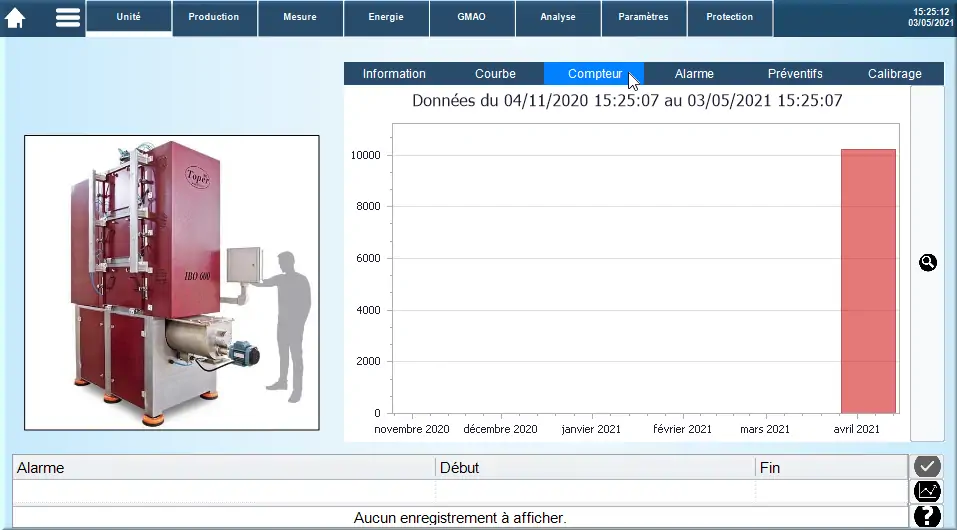
Task: Open the hamburger menu
Action: (x=68, y=17)
